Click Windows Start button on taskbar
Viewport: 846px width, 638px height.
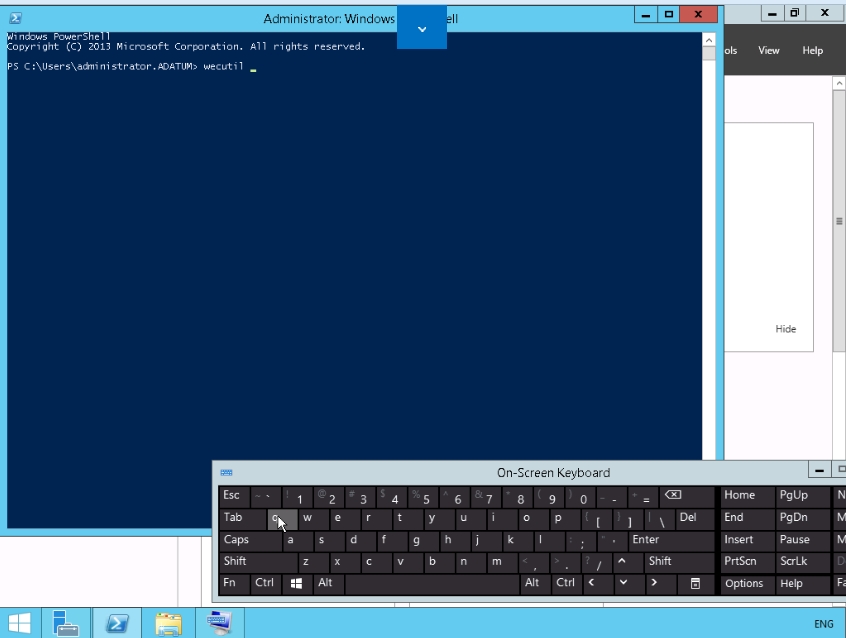point(19,623)
